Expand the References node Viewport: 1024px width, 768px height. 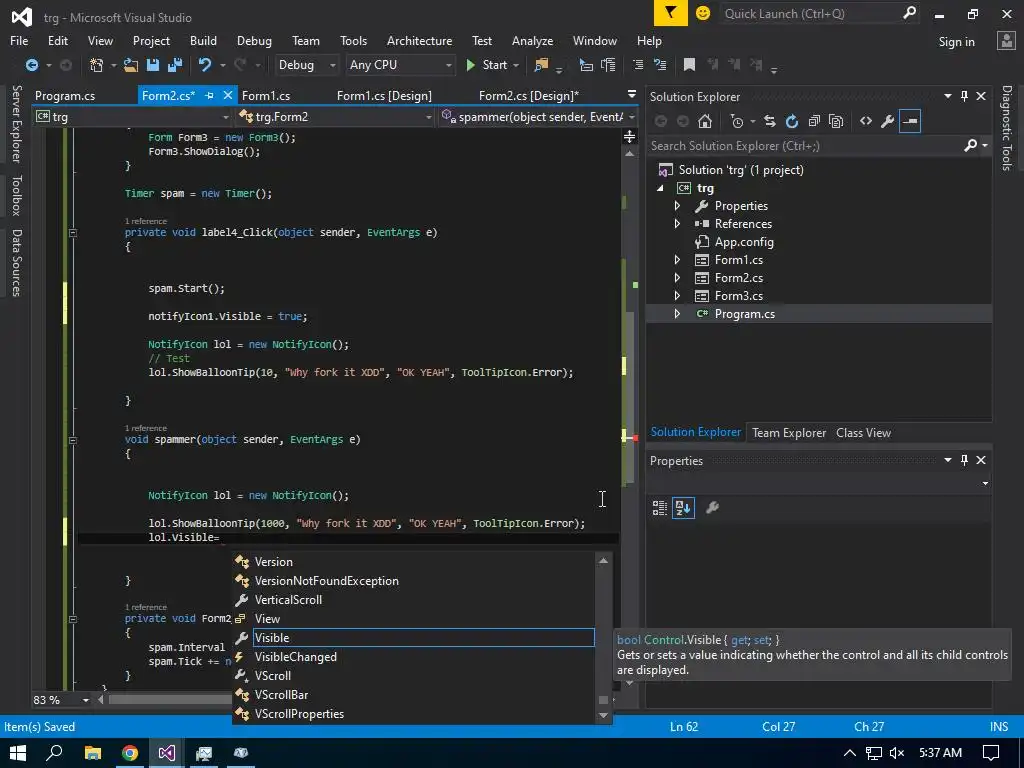677,223
